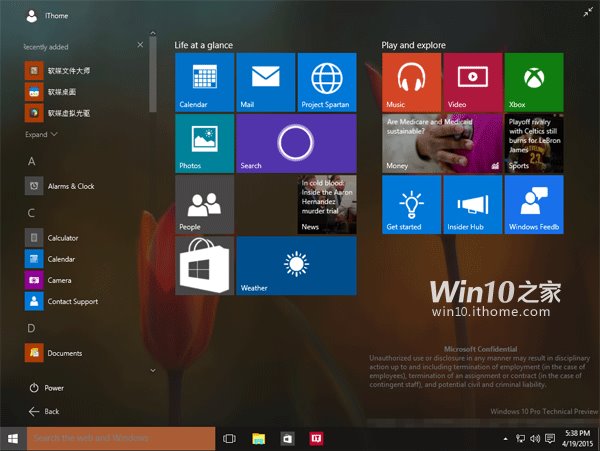The height and width of the screenshot is (451, 600).
Task: Open the Mail tile
Action: pos(266,82)
